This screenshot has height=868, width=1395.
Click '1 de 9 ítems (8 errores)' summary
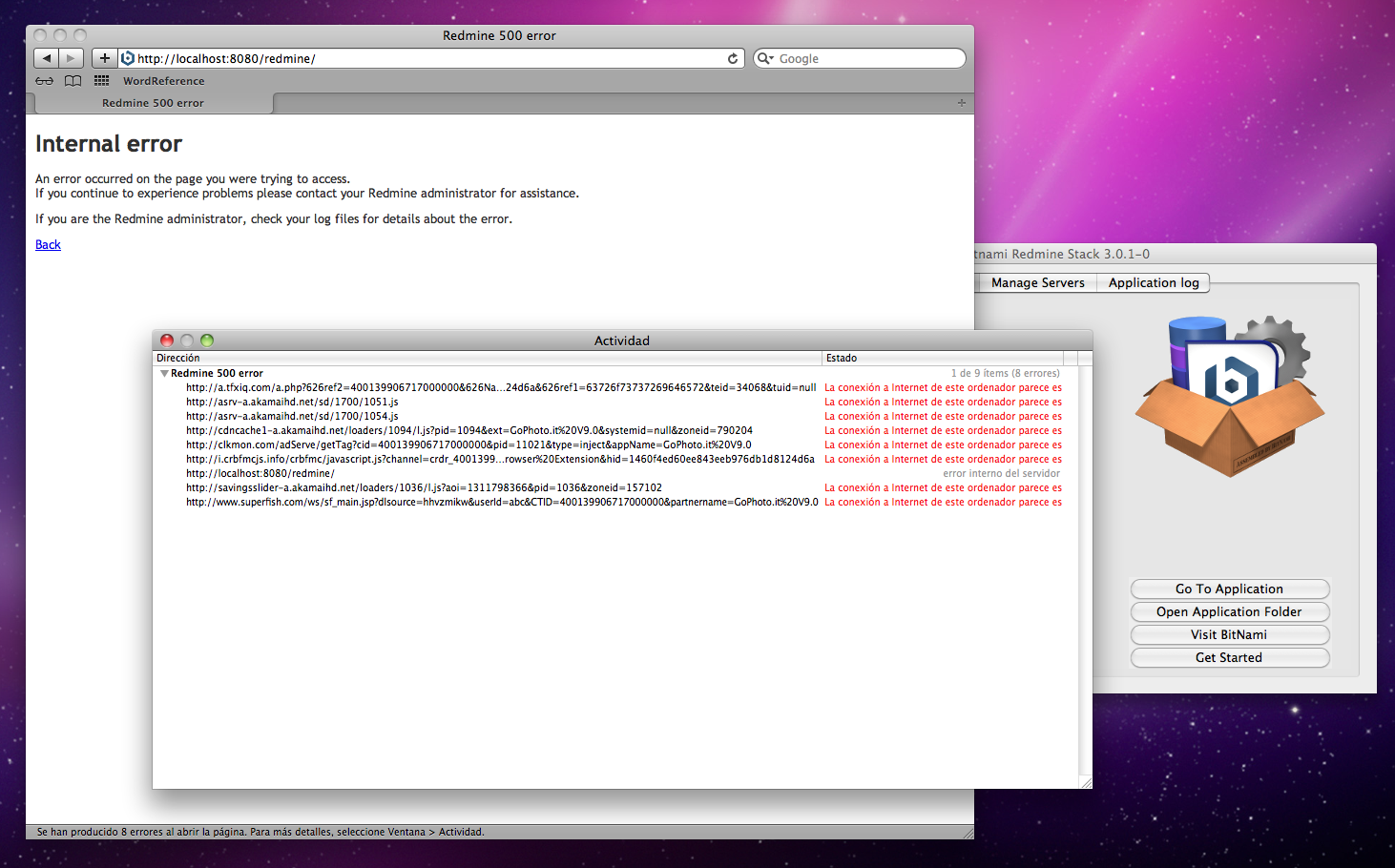[1005, 374]
